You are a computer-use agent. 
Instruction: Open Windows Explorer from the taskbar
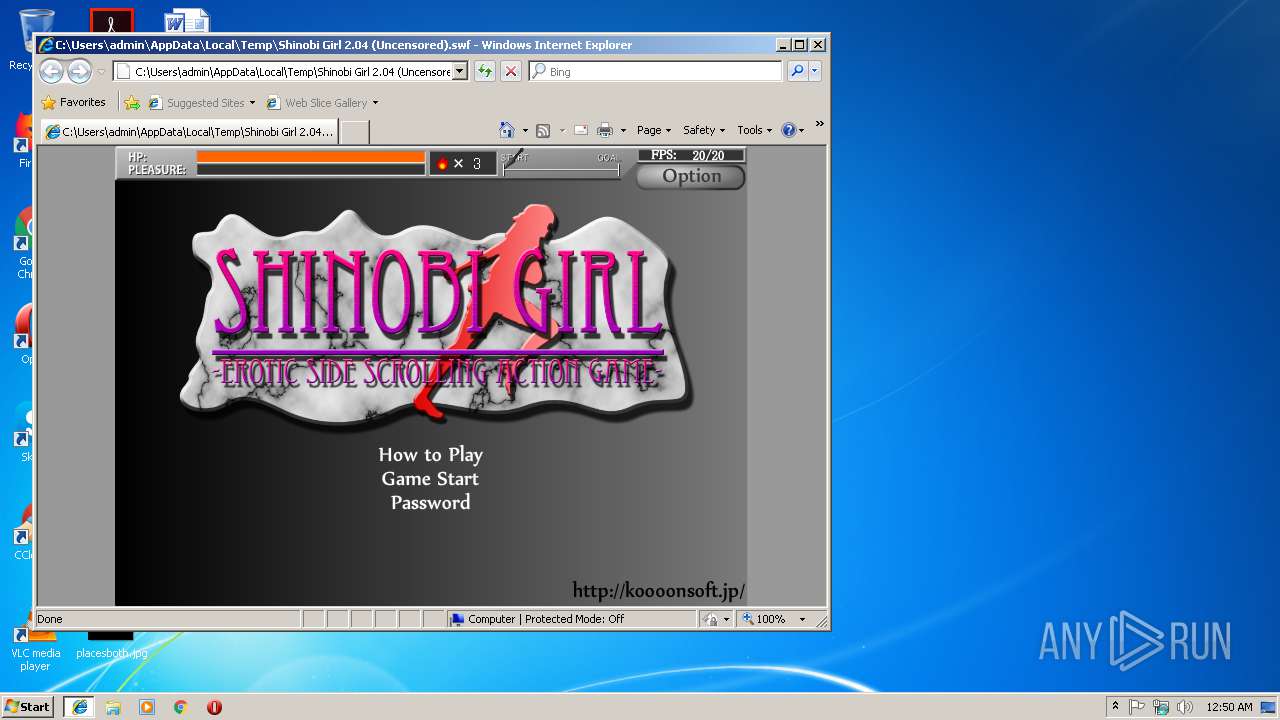tap(113, 707)
